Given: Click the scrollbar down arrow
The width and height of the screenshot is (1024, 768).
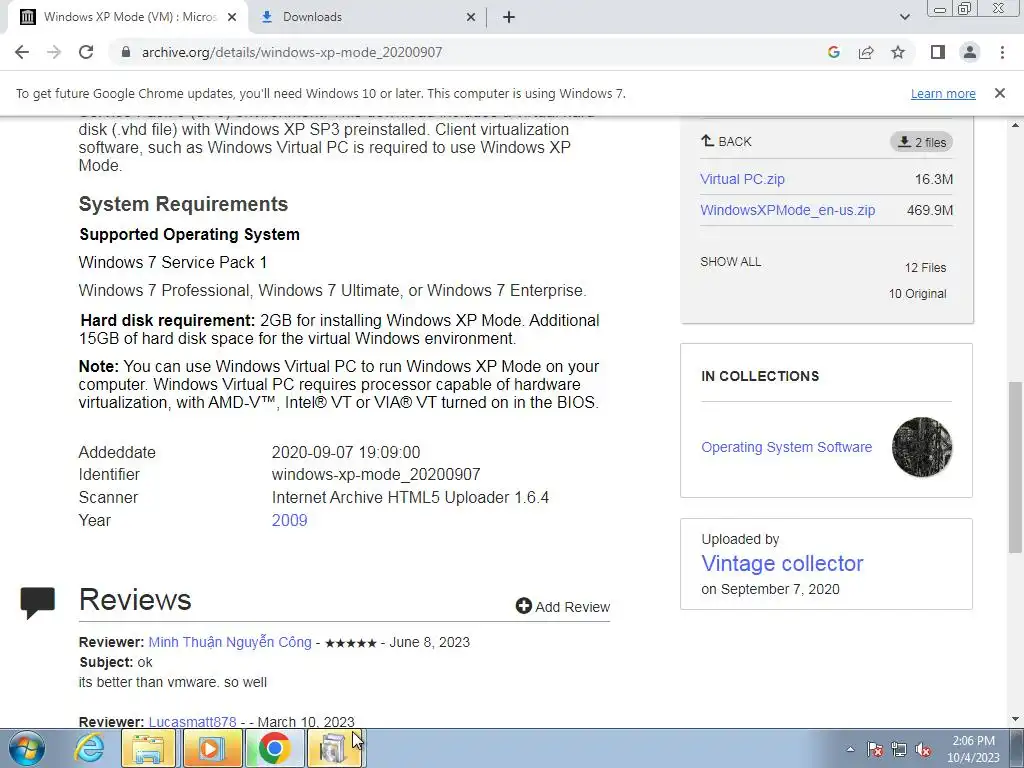Looking at the screenshot, I should 1015,720.
